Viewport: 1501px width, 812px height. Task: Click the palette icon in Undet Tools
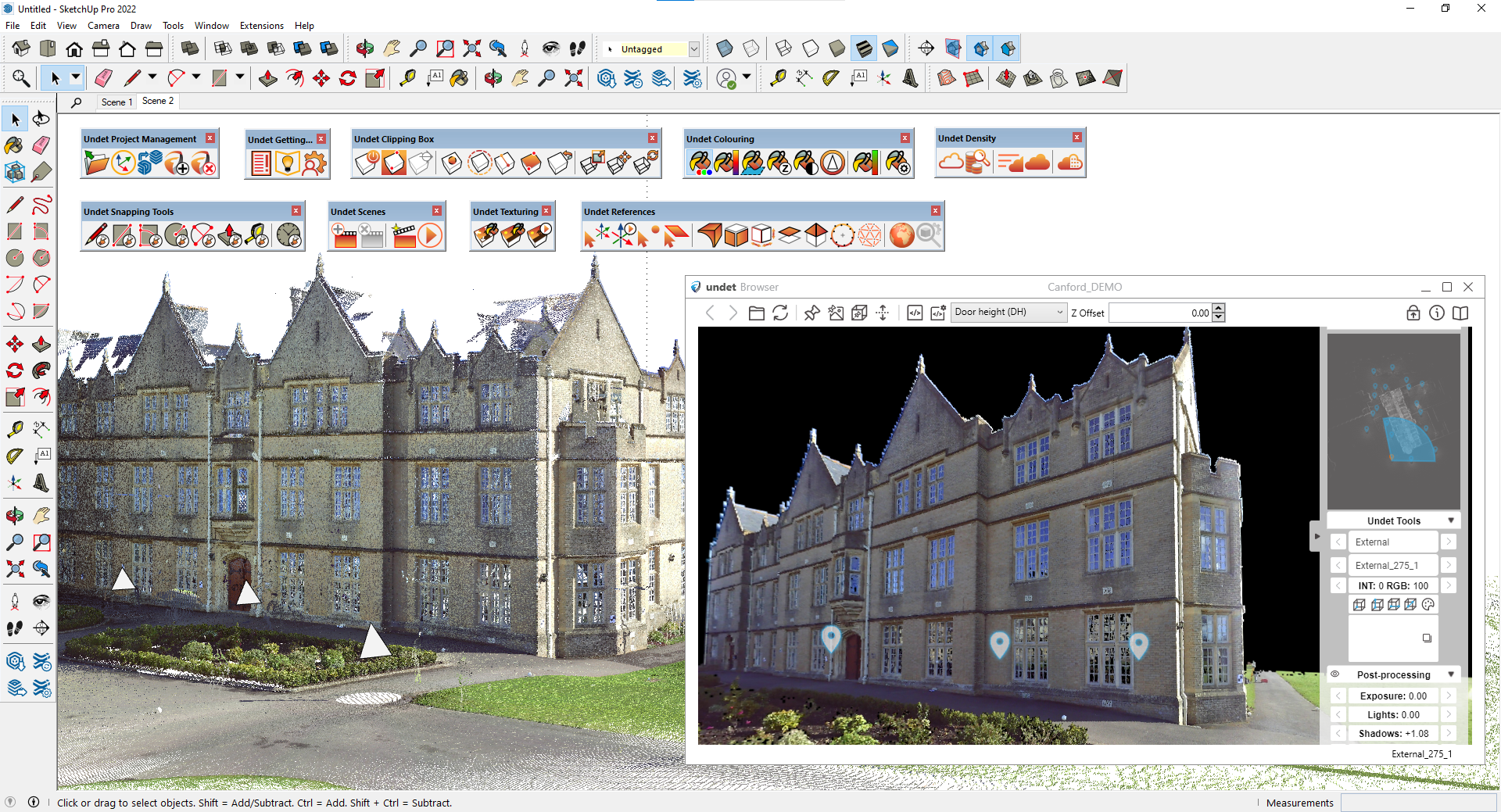[x=1428, y=605]
